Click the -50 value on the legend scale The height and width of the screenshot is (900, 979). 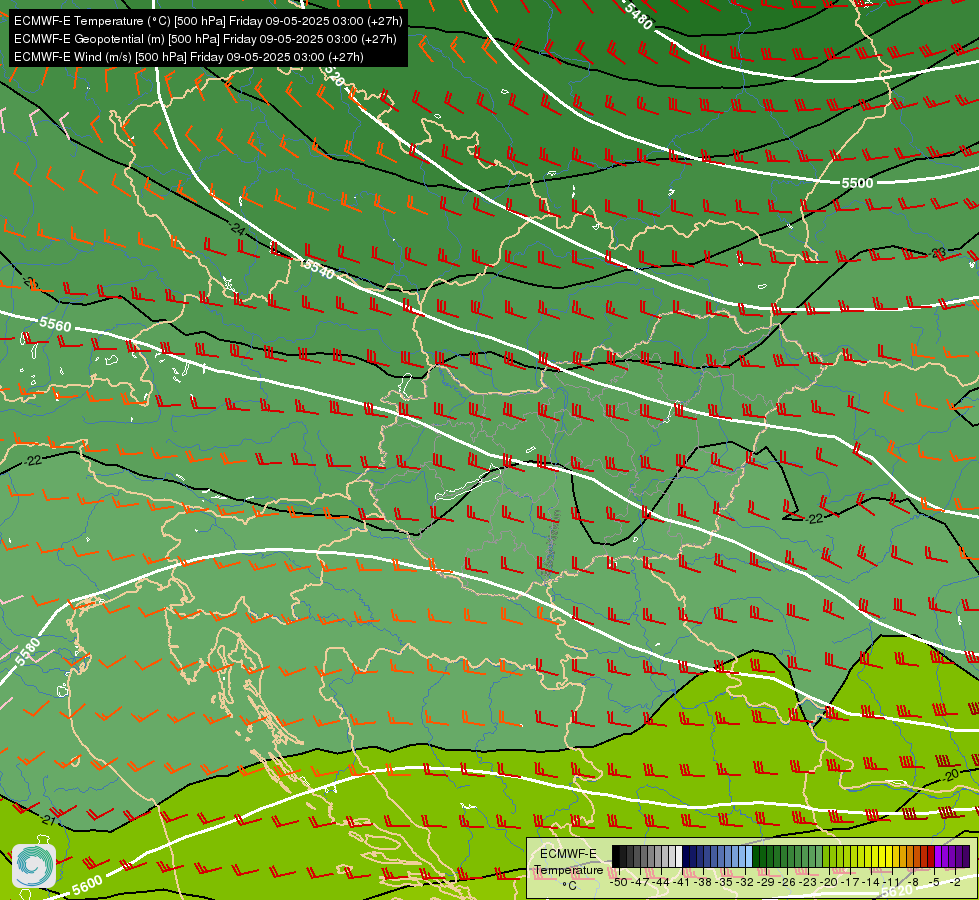tap(619, 883)
